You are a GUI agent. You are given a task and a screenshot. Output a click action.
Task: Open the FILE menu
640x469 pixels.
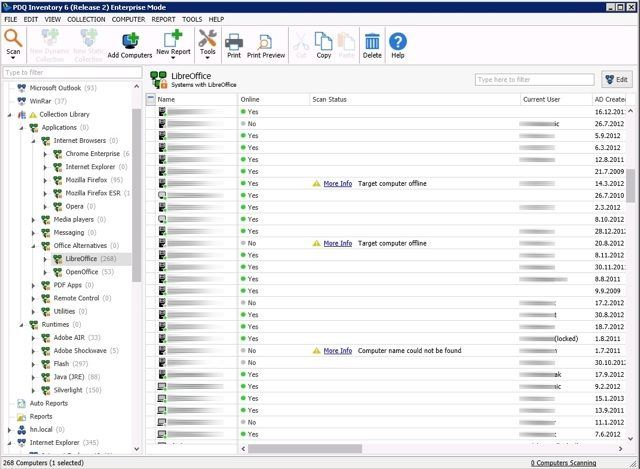tap(11, 19)
